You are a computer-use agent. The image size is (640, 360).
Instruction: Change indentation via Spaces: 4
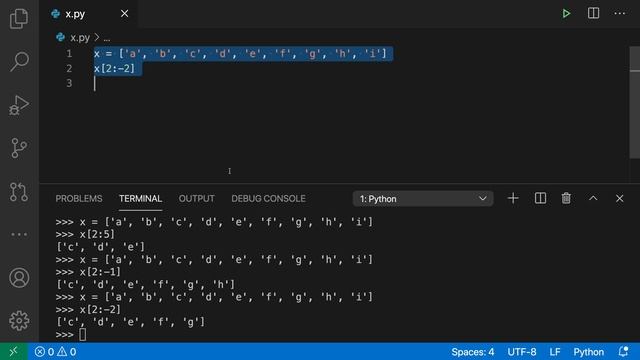coord(473,351)
